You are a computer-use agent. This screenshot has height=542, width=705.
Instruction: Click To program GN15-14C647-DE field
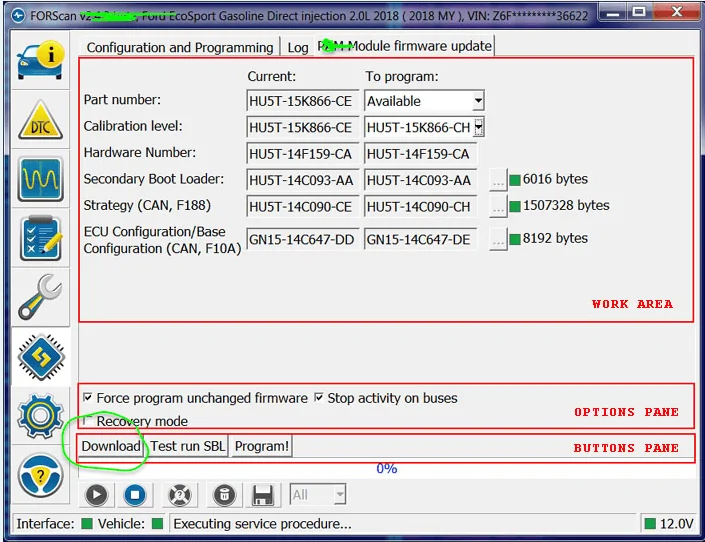click(421, 239)
